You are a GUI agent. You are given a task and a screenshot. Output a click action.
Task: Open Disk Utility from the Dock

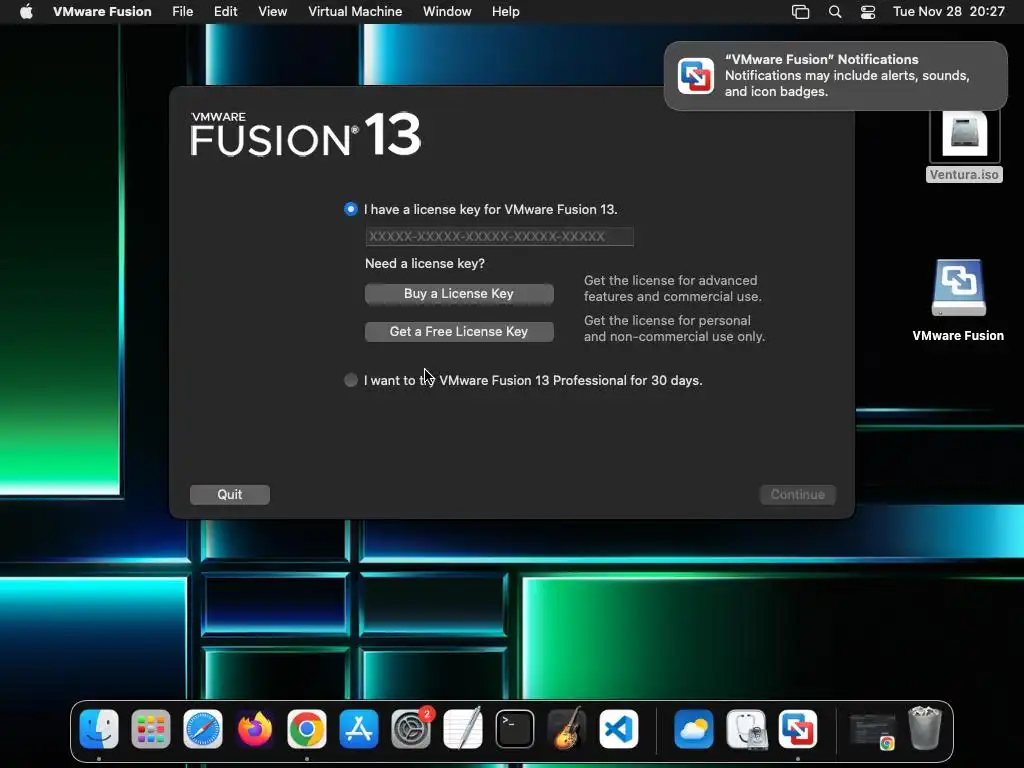pyautogui.click(x=746, y=729)
